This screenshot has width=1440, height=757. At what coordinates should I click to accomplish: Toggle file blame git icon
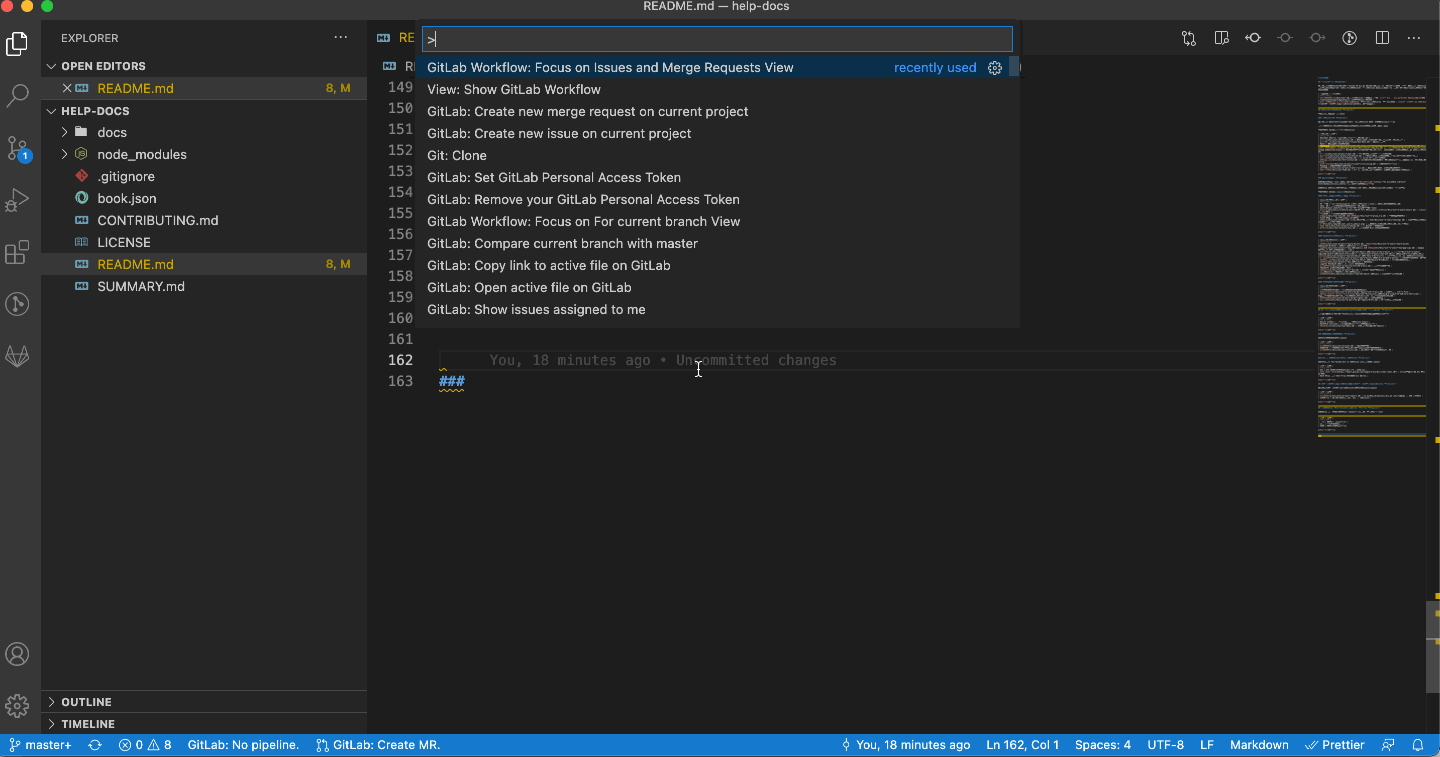(1349, 38)
